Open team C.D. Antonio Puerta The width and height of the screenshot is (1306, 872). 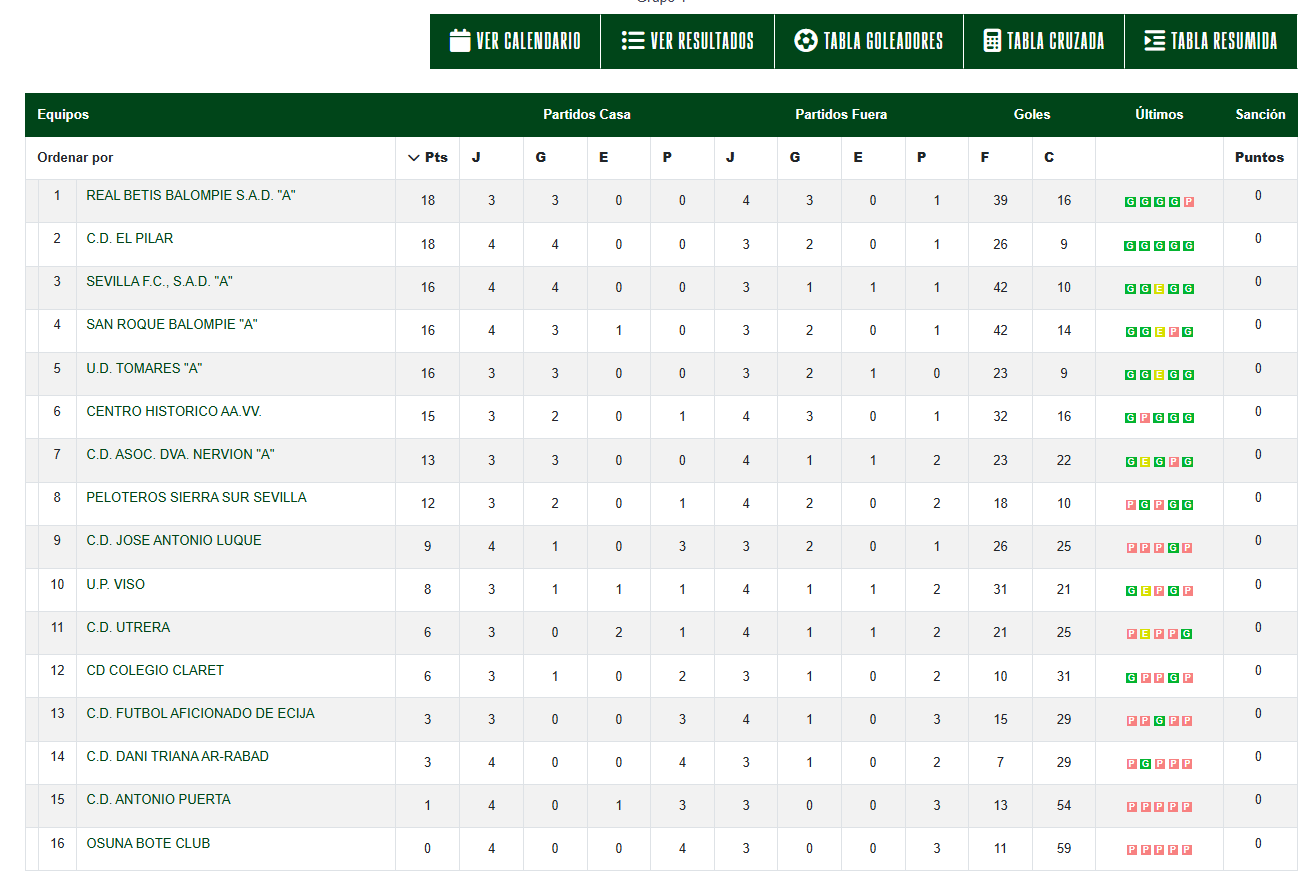[x=158, y=800]
